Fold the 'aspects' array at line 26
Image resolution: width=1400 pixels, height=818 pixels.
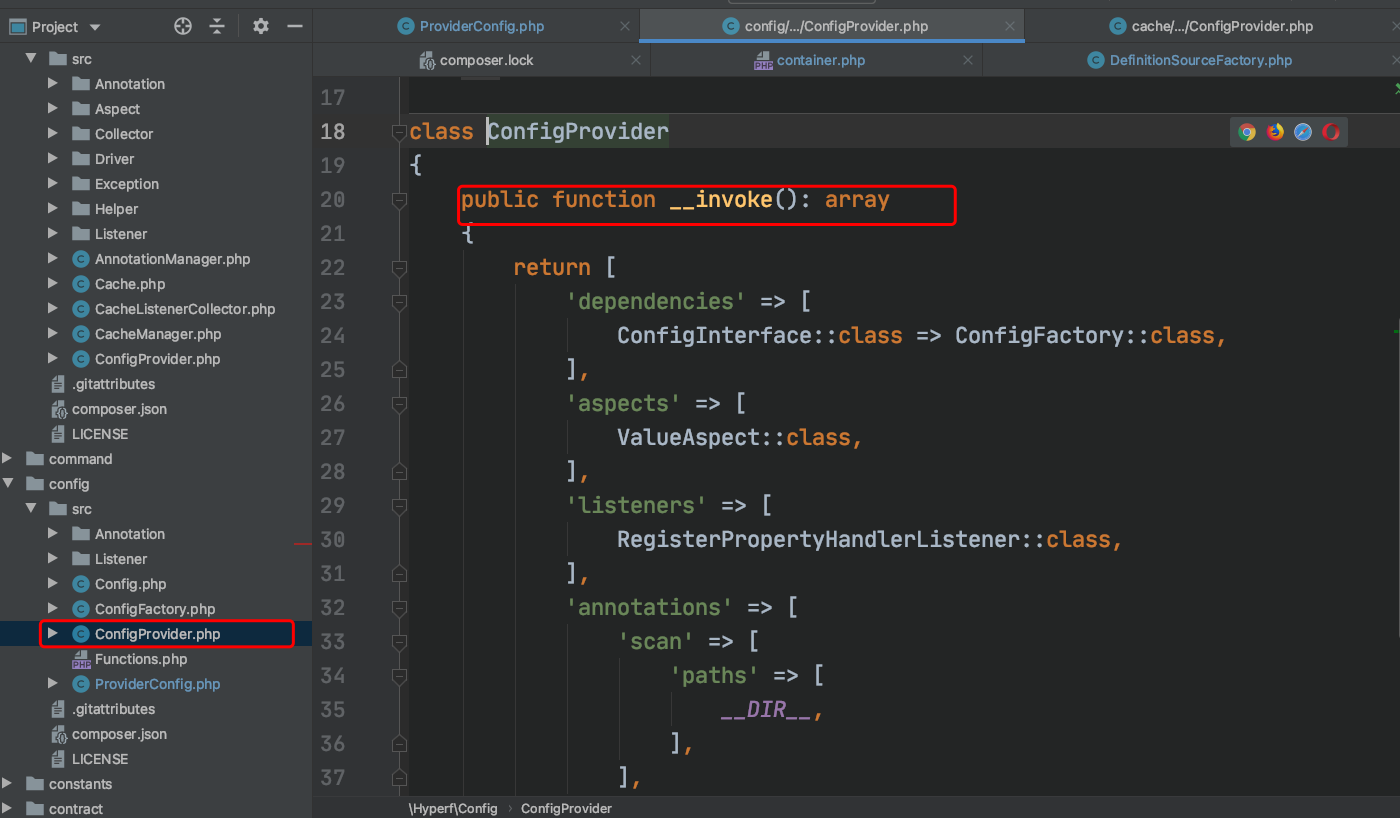[399, 404]
